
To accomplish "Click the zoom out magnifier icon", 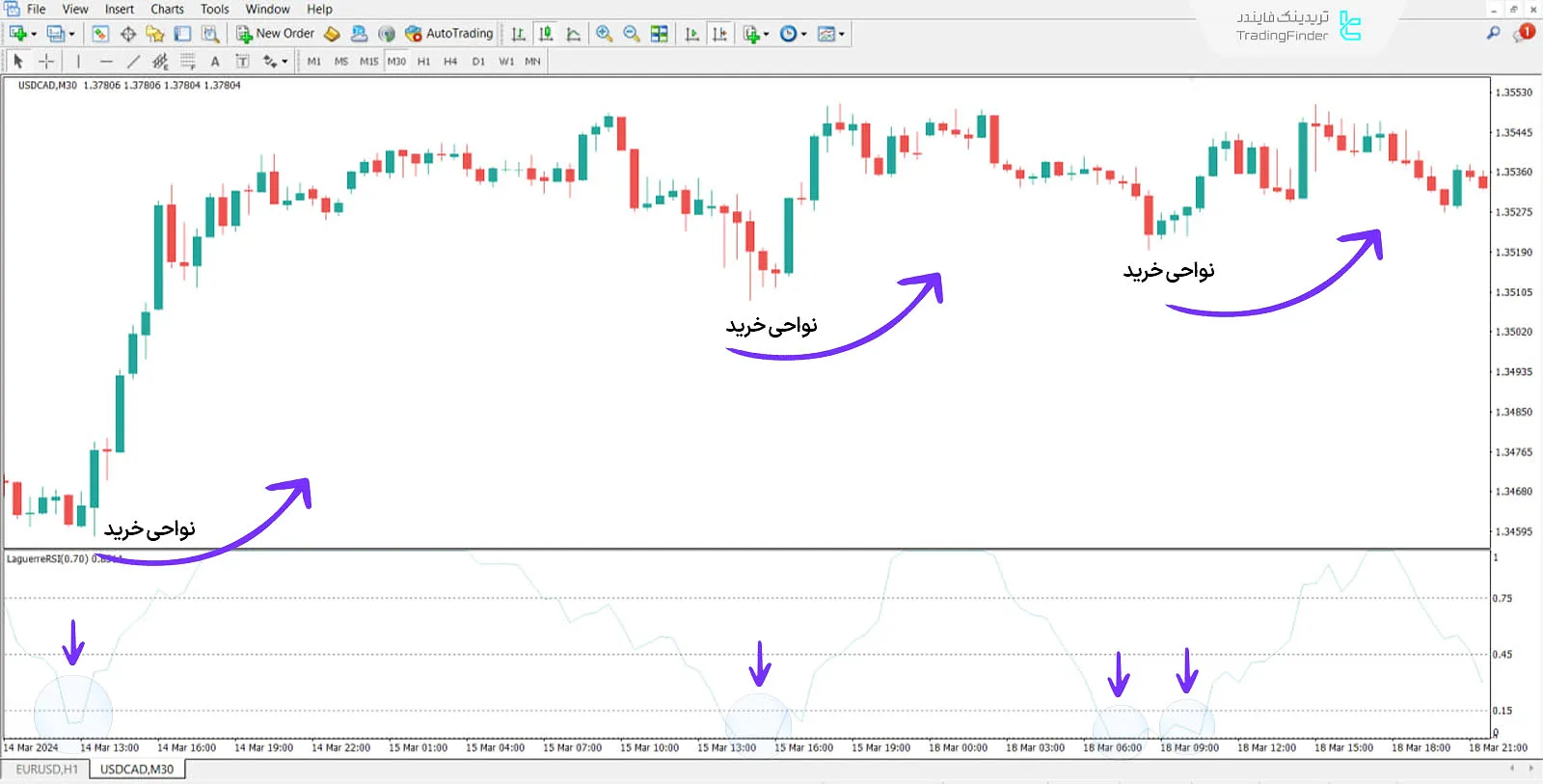I will pos(632,34).
